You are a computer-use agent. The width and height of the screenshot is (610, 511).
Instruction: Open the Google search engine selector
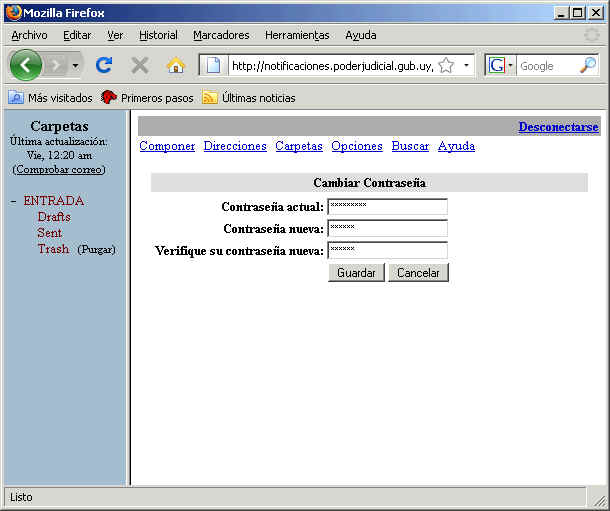pyautogui.click(x=501, y=65)
